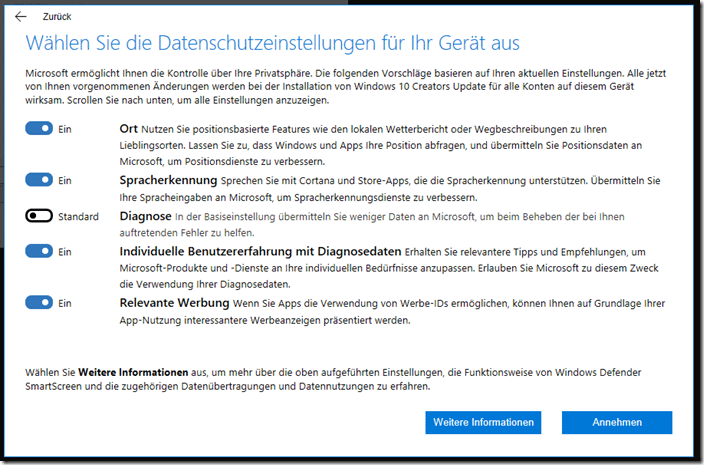
Task: Click the intro paragraph starting with Microsoft ermöglicht
Action: 346,87
